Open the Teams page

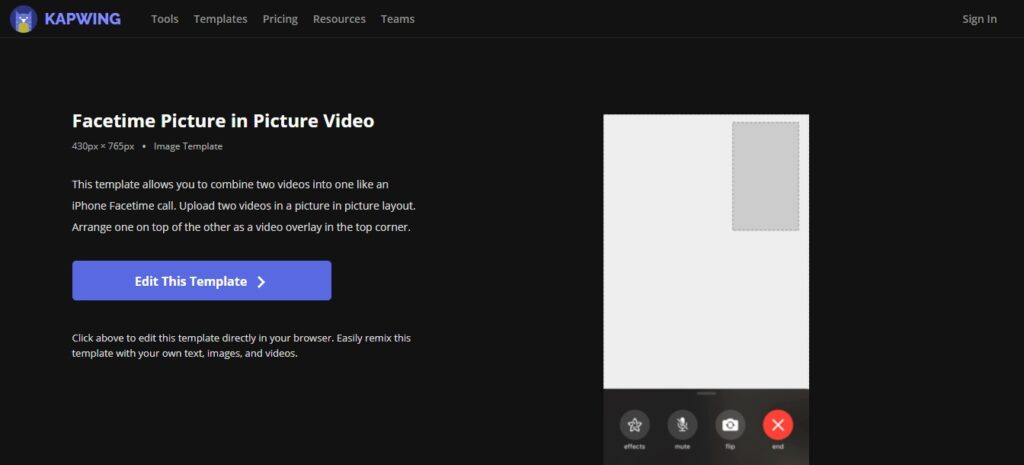(x=397, y=19)
